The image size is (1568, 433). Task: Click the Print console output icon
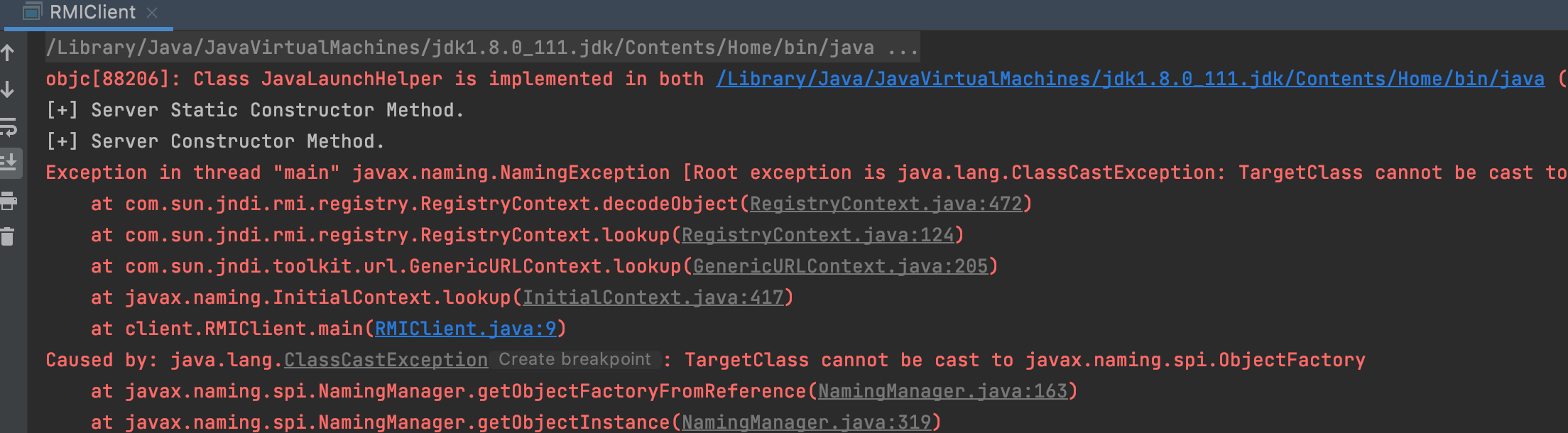[9, 201]
